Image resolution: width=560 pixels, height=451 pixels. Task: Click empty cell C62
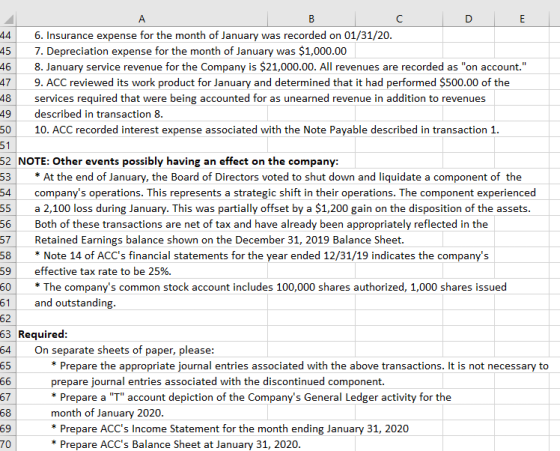pos(399,318)
